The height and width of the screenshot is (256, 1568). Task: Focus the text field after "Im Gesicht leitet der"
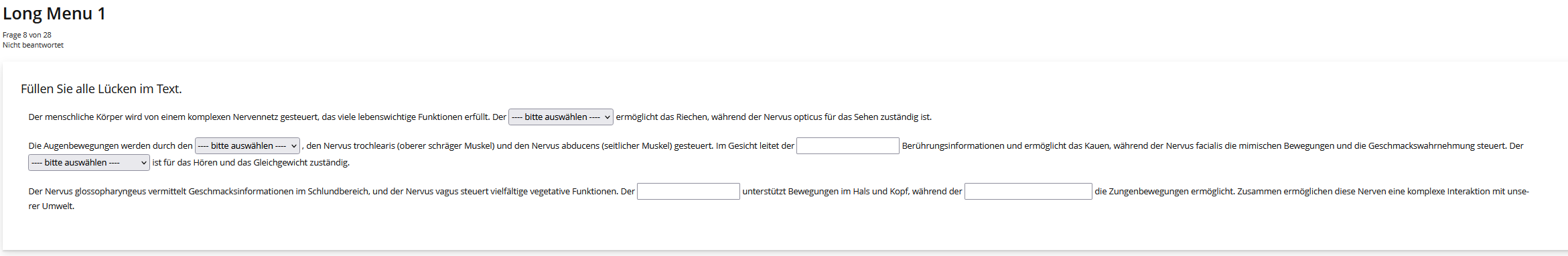click(x=848, y=146)
